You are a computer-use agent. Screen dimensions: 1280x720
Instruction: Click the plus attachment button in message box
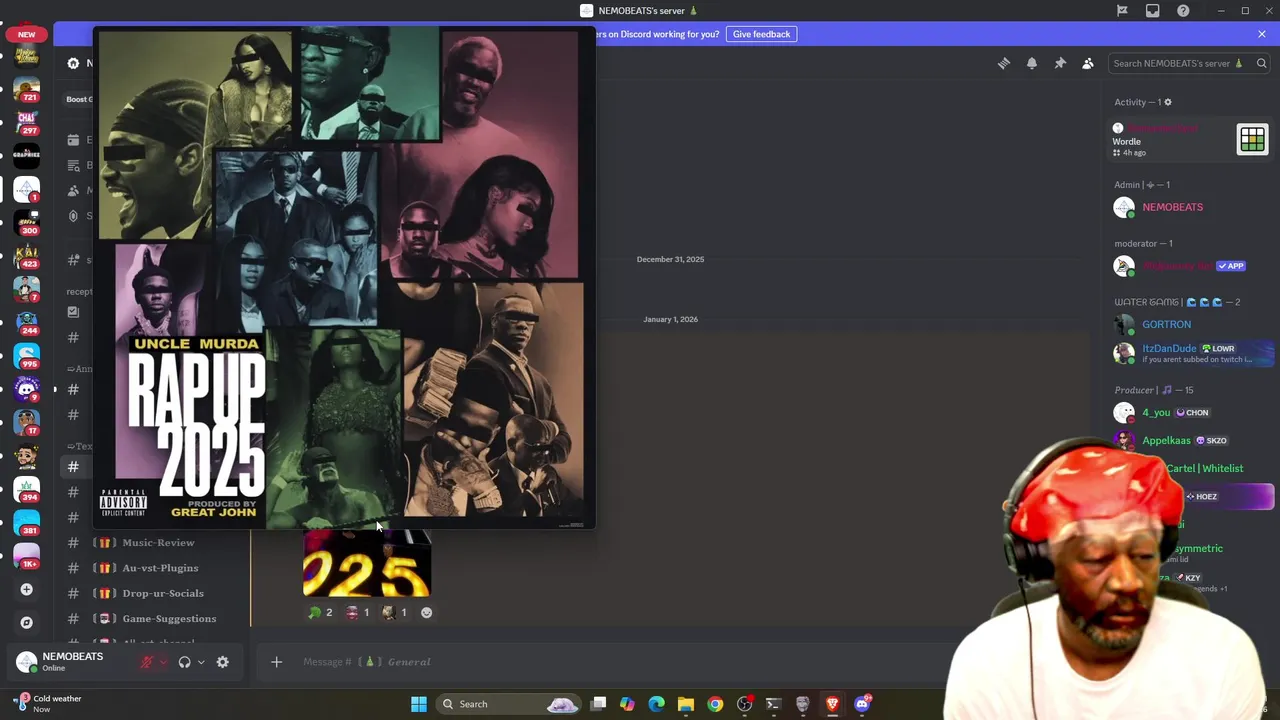pyautogui.click(x=277, y=662)
